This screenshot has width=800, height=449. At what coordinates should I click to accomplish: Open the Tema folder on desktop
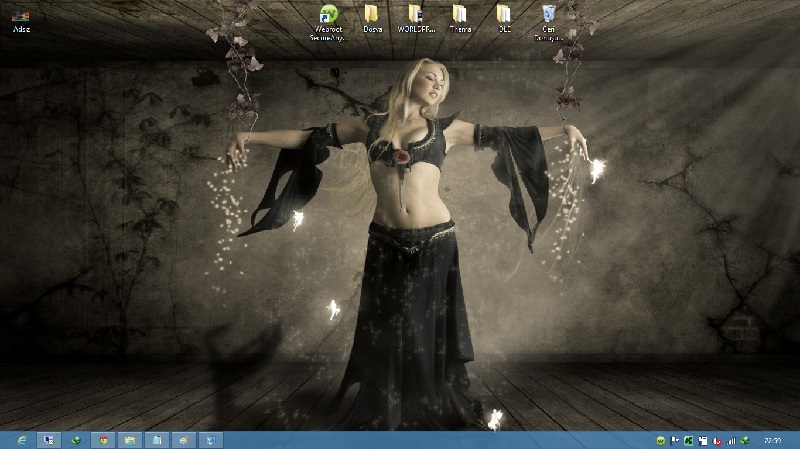(x=460, y=16)
